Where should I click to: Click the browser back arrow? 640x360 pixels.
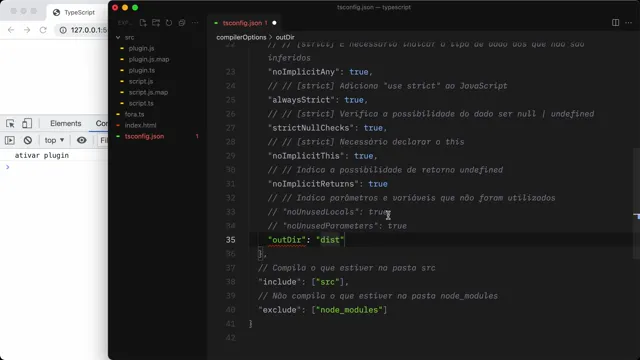coord(11,30)
